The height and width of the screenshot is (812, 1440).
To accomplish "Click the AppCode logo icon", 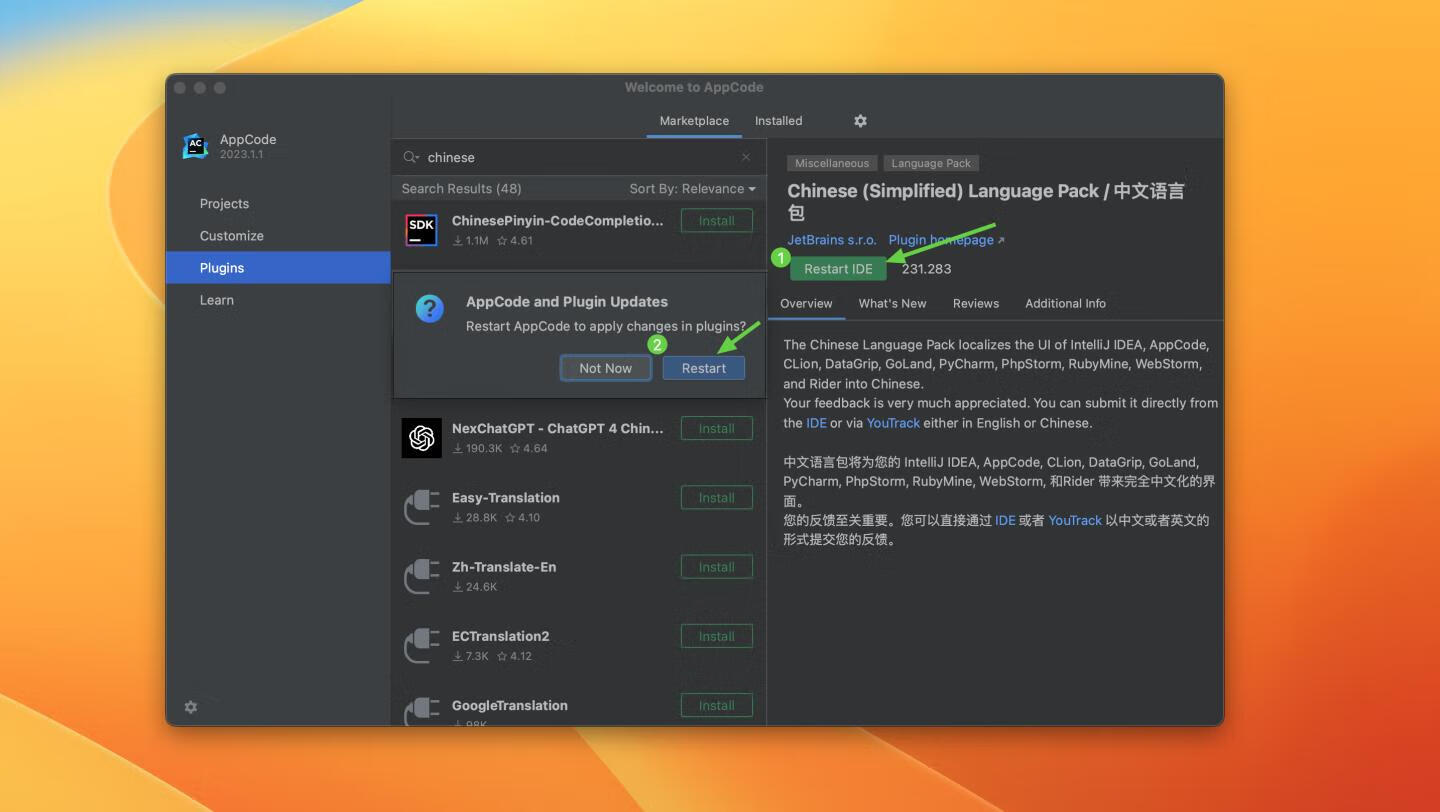I will (x=195, y=146).
